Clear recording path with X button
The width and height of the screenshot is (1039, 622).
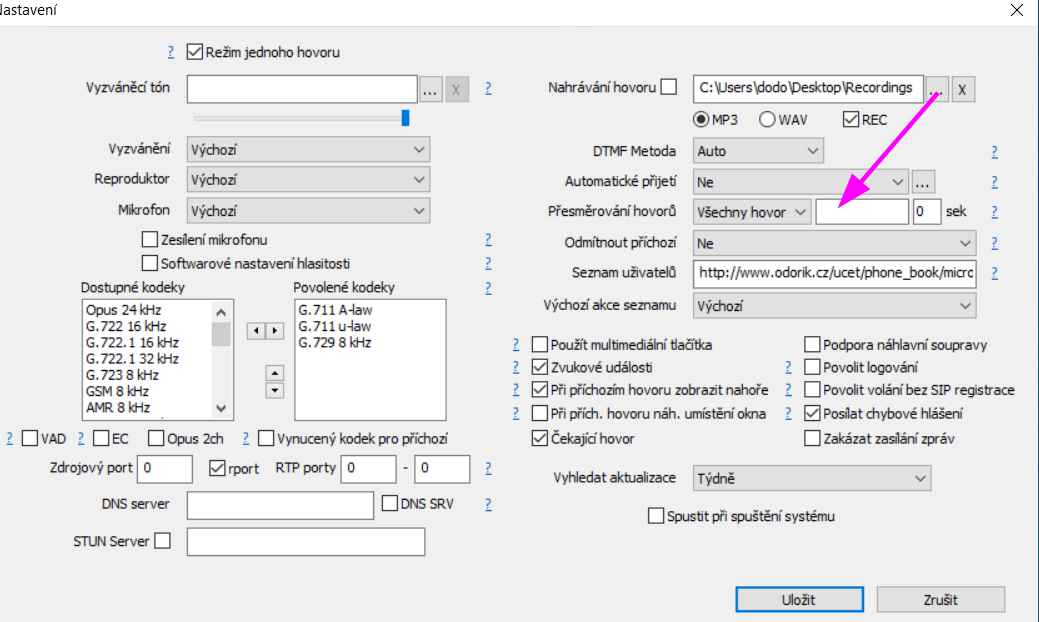(962, 89)
